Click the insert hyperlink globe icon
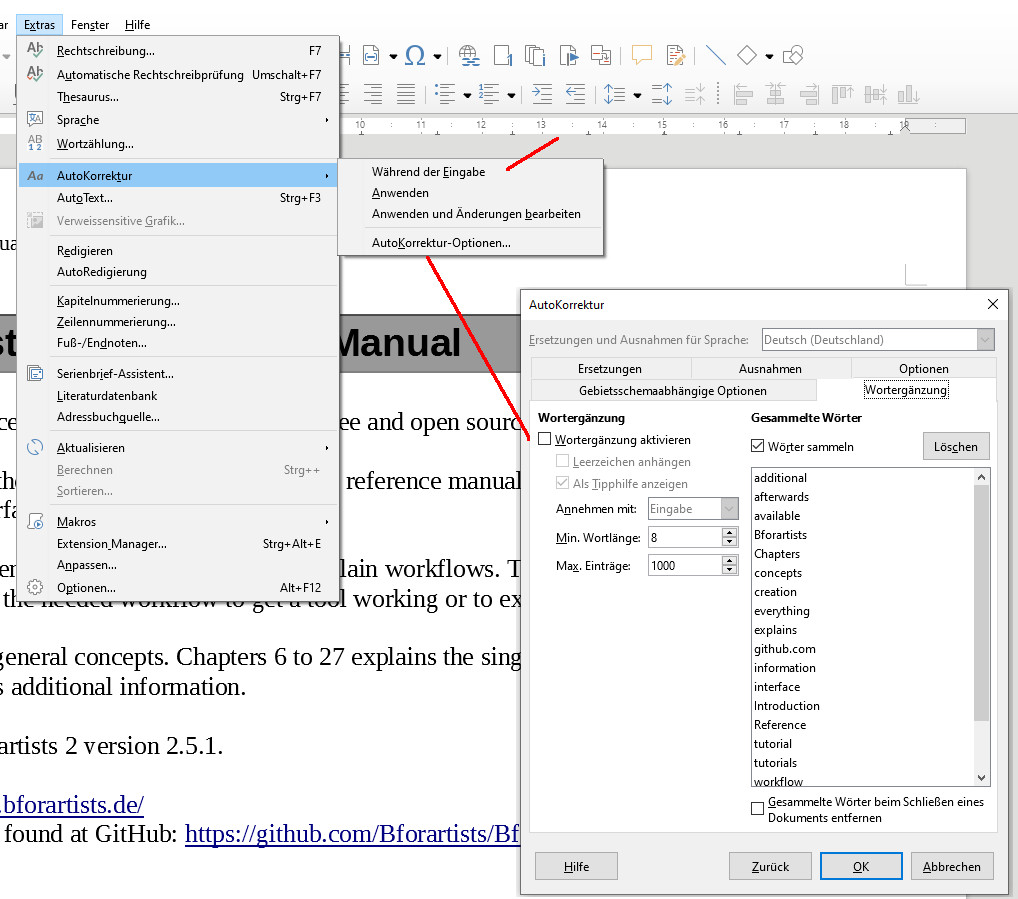The image size is (1018, 899). [469, 54]
